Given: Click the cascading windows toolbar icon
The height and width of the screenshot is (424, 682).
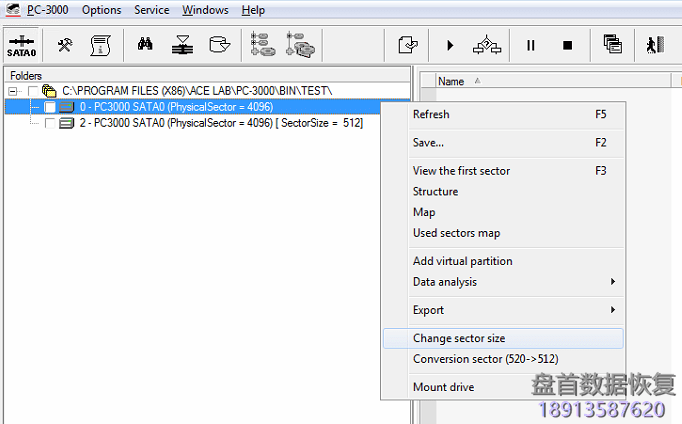Looking at the screenshot, I should 612,45.
